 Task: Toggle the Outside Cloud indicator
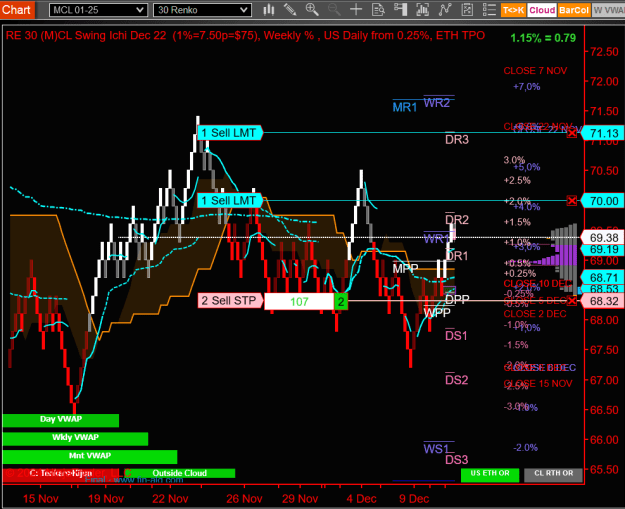179,473
